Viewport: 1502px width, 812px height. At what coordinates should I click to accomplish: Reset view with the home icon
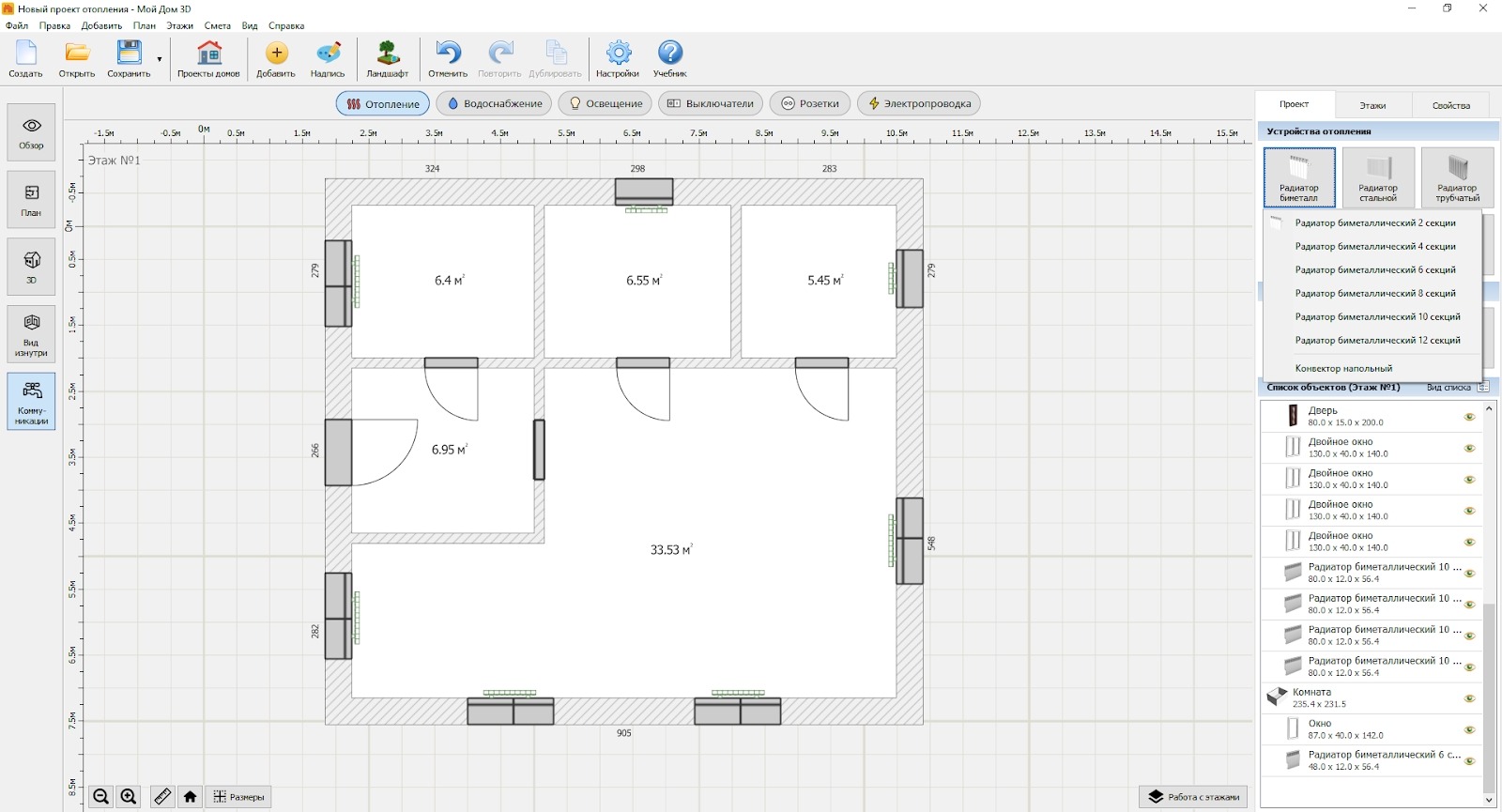pos(191,797)
